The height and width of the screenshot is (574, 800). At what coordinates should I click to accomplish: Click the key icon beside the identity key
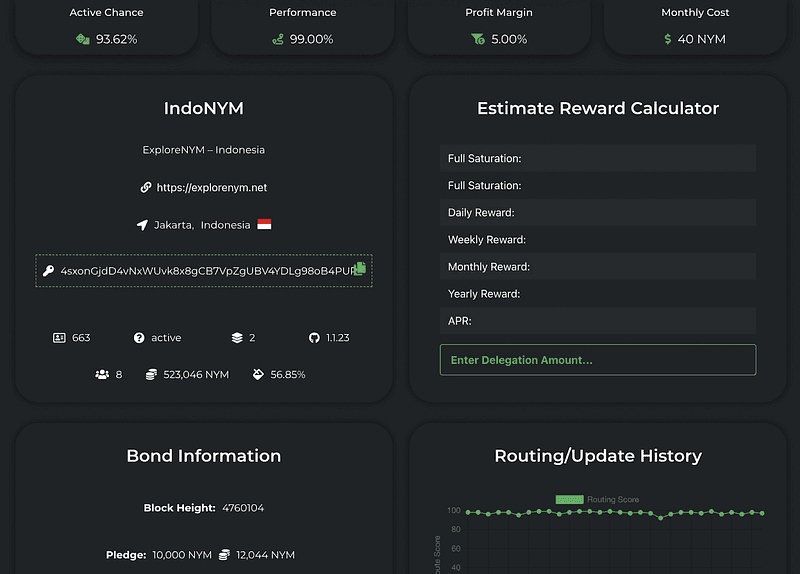click(x=48, y=271)
